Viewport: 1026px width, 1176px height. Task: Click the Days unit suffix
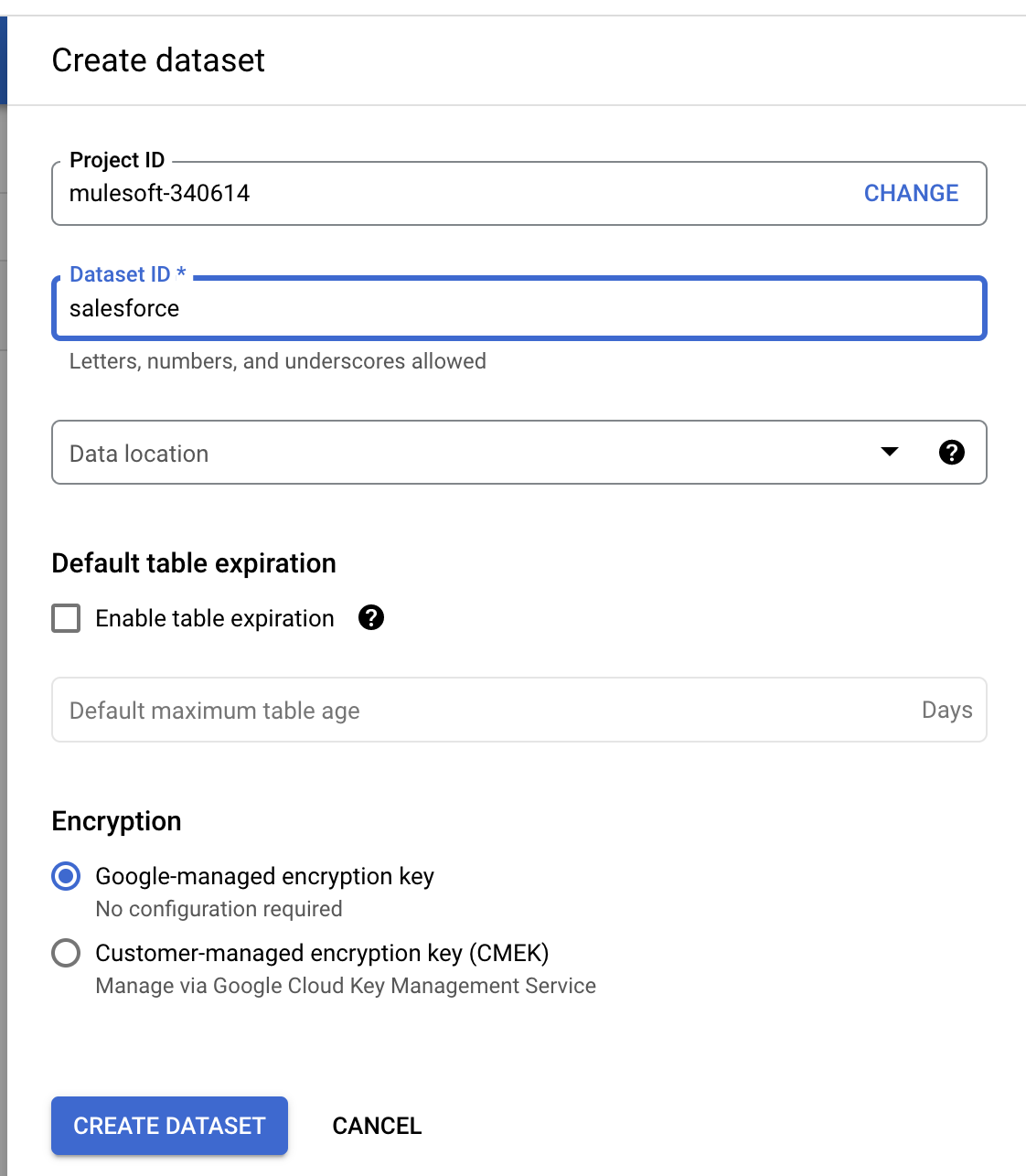pyautogui.click(x=946, y=711)
